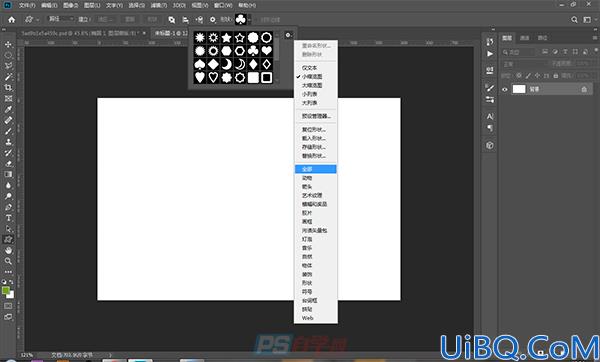Select the Path Selection tool

pyautogui.click(x=8, y=229)
